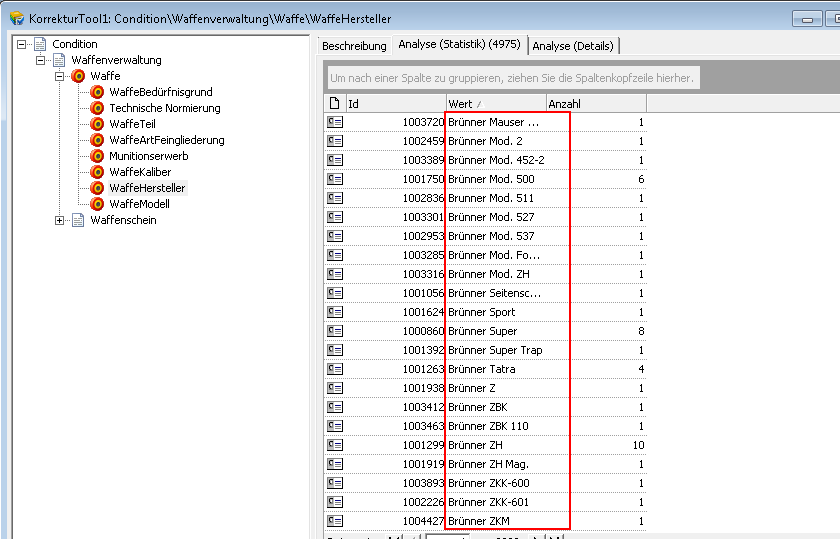Collapse the Condition root node

point(22,44)
